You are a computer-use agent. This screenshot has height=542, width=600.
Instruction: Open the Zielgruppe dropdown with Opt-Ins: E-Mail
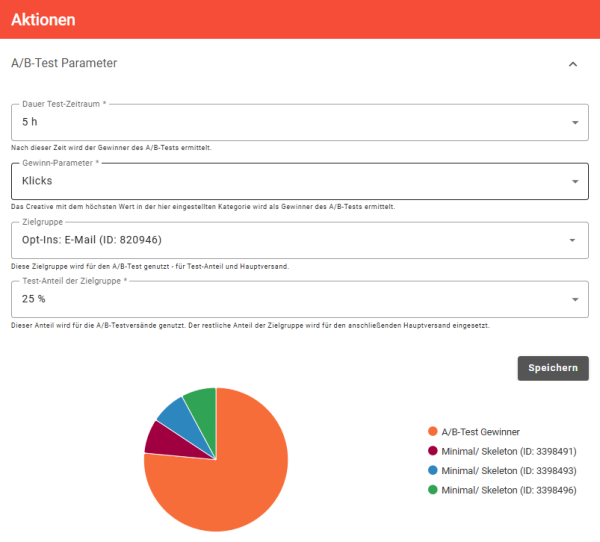tap(290, 240)
